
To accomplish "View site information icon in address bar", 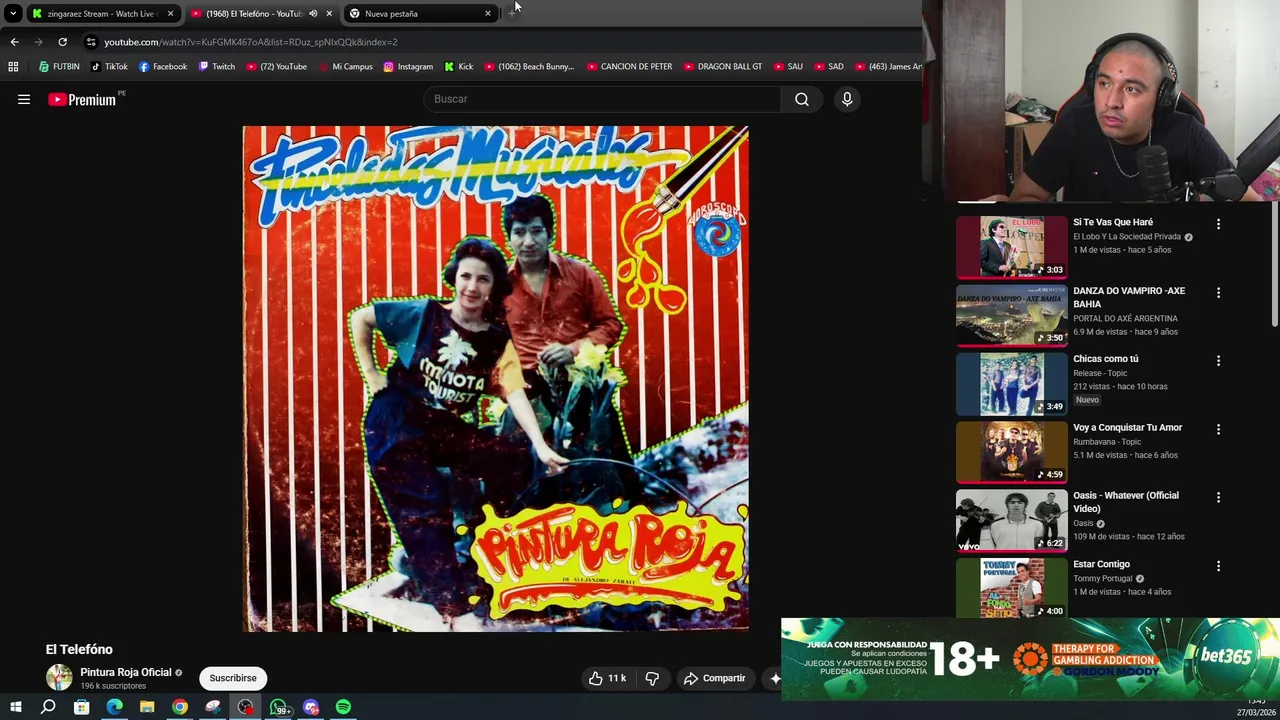I will (91, 42).
